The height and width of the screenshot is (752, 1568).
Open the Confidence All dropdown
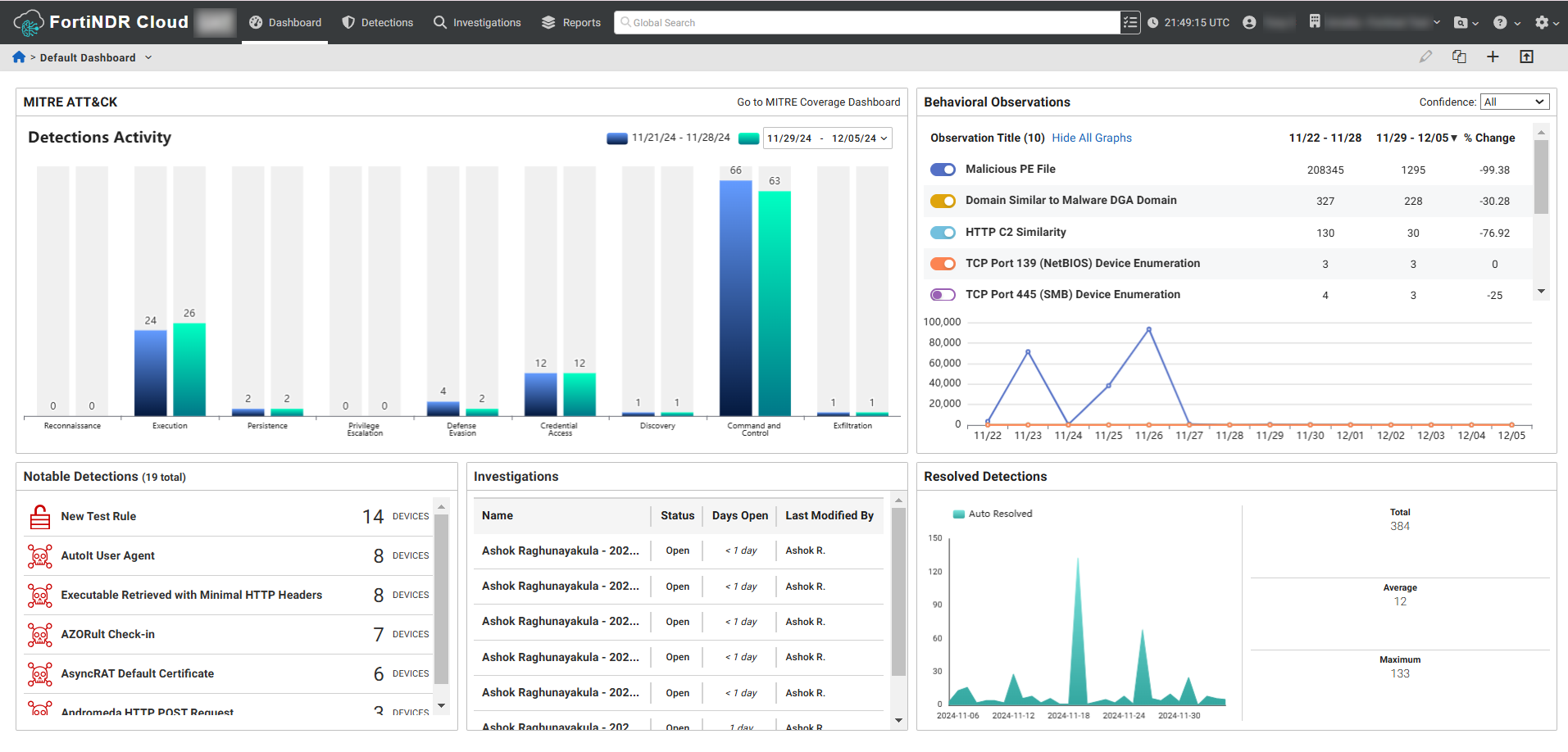pyautogui.click(x=1514, y=102)
